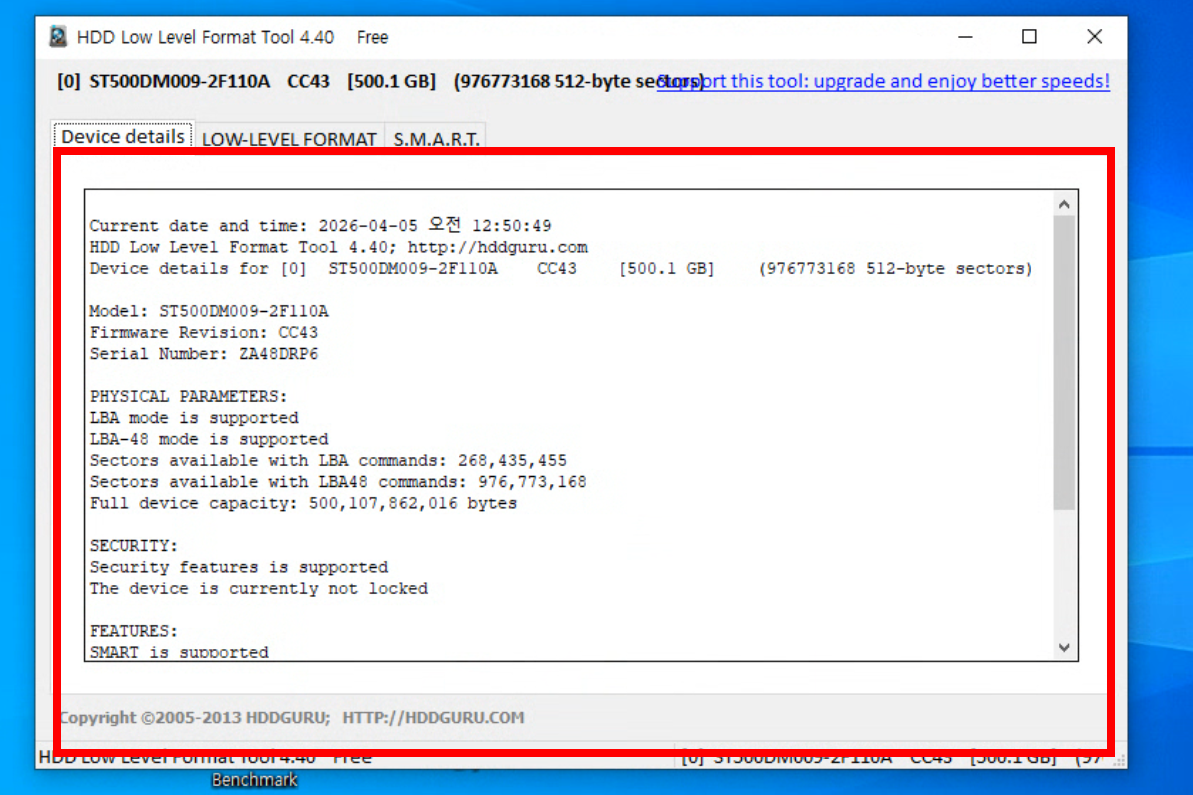
Task: Click the hddguru.com URL line in details
Action: 339,247
